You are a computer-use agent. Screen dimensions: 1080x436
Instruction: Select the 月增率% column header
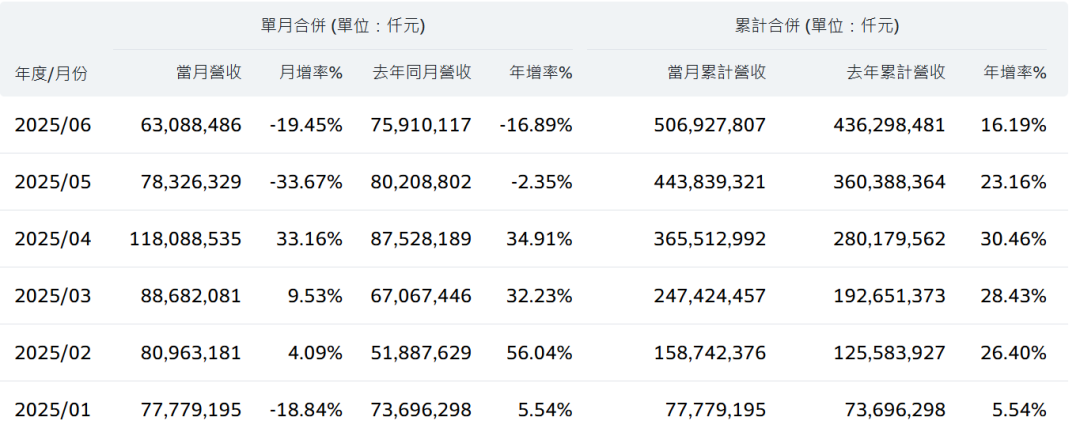[x=310, y=72]
